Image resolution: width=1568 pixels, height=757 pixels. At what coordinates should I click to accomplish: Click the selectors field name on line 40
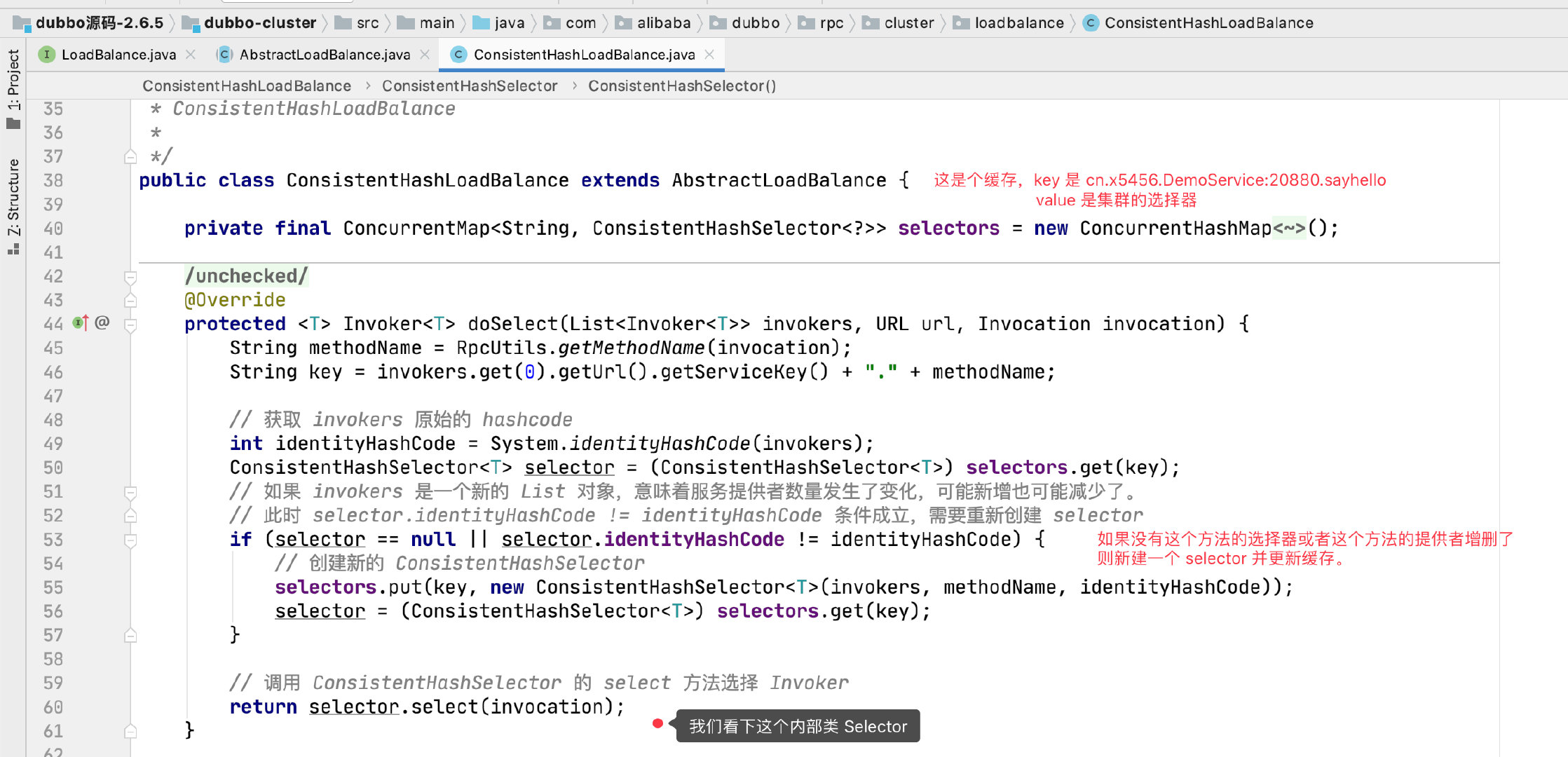(x=948, y=229)
